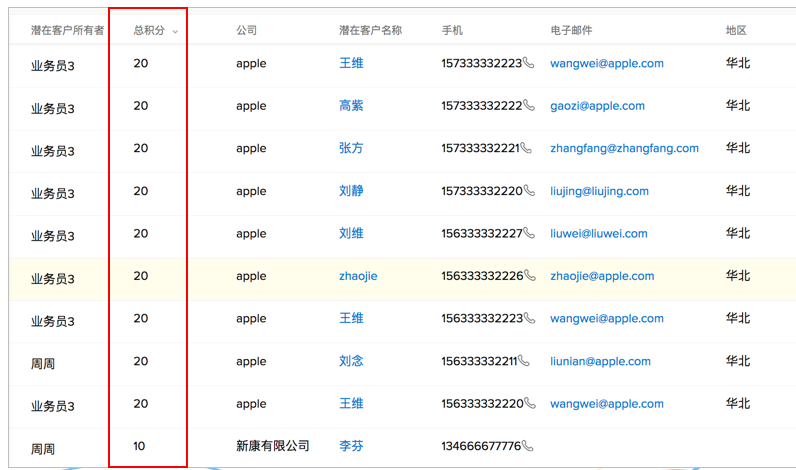
Task: Open lead 王维 with phone 157333332223
Action: (351, 63)
